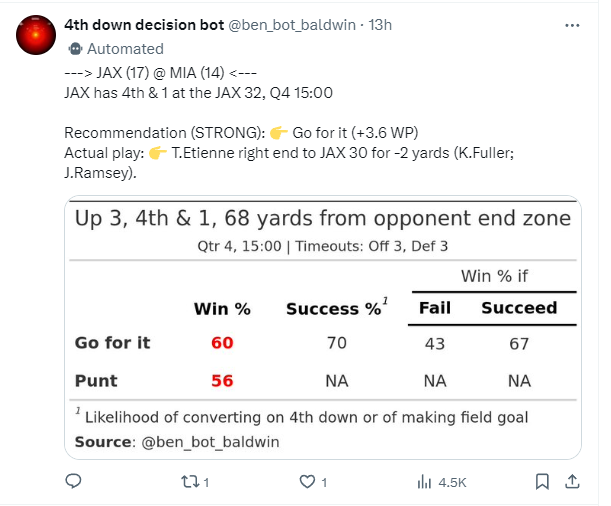Open the 4th down decision bot profile name
The image size is (611, 506).
tap(144, 24)
